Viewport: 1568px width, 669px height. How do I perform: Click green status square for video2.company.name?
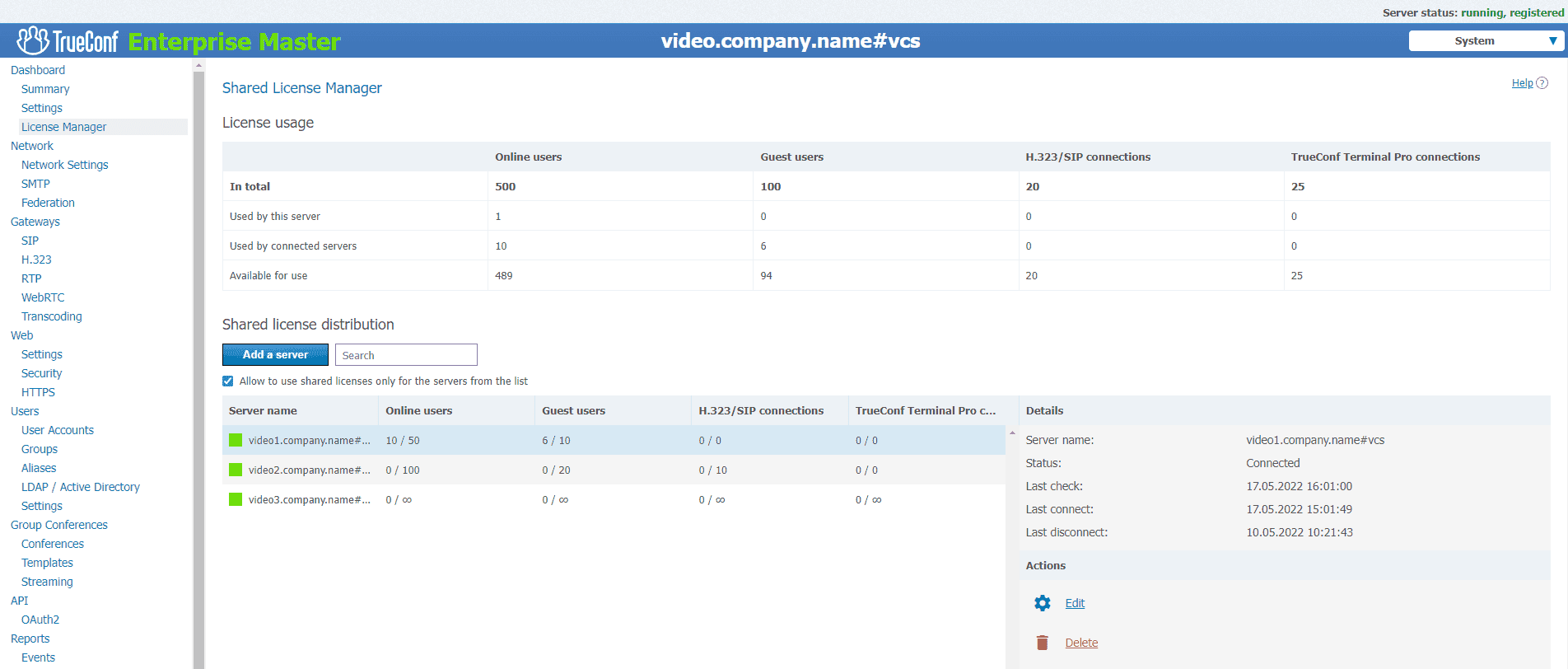[x=236, y=470]
